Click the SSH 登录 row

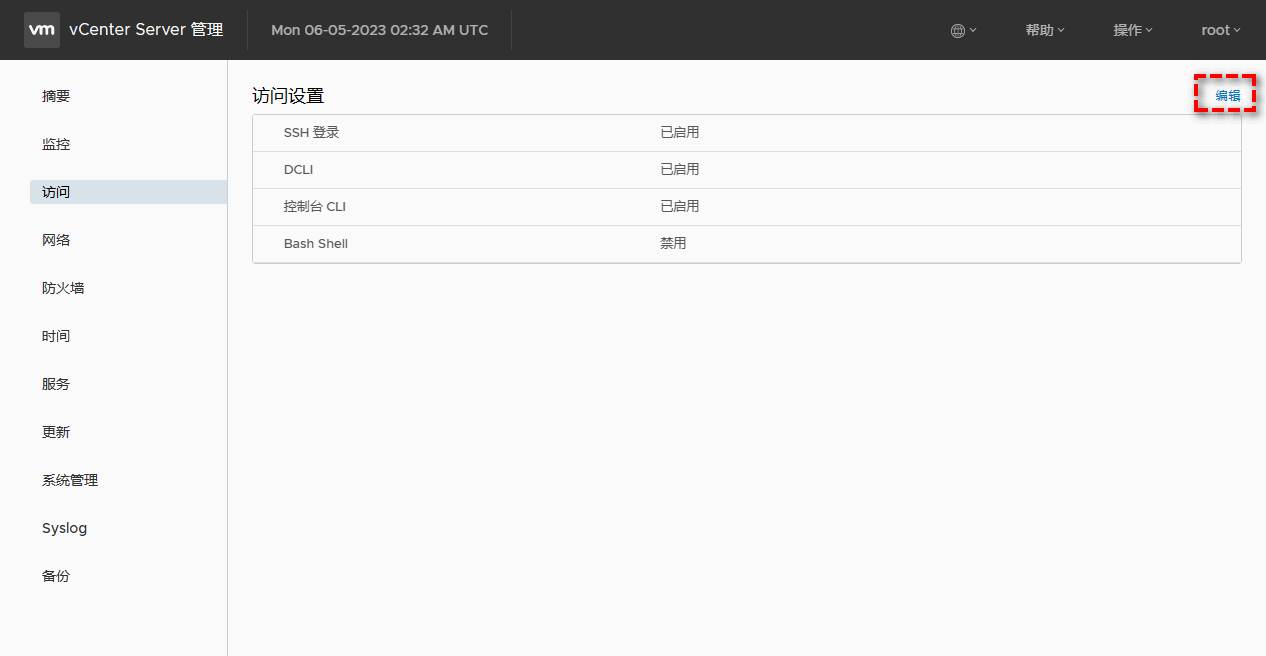pos(746,133)
